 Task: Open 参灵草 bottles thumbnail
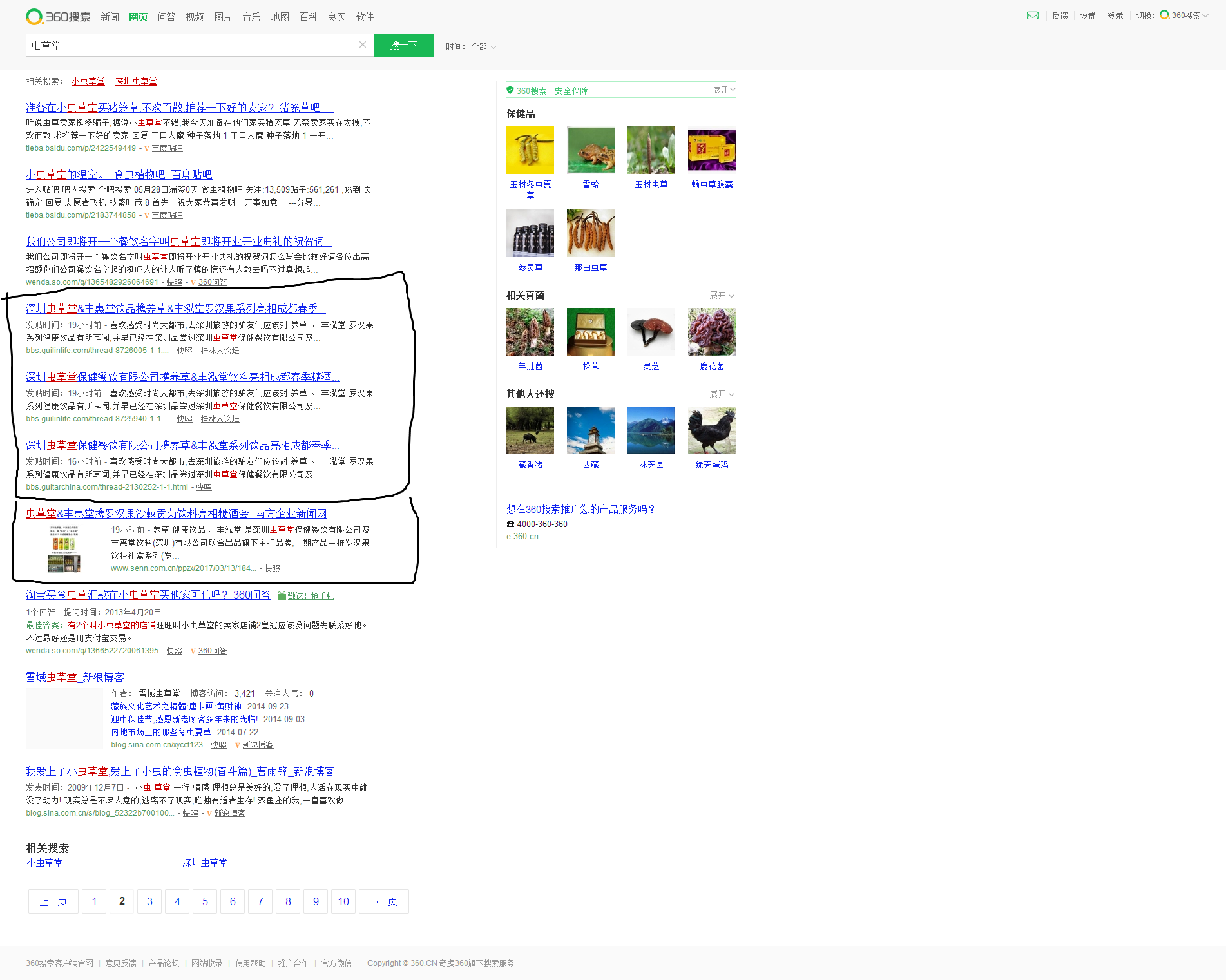[530, 233]
